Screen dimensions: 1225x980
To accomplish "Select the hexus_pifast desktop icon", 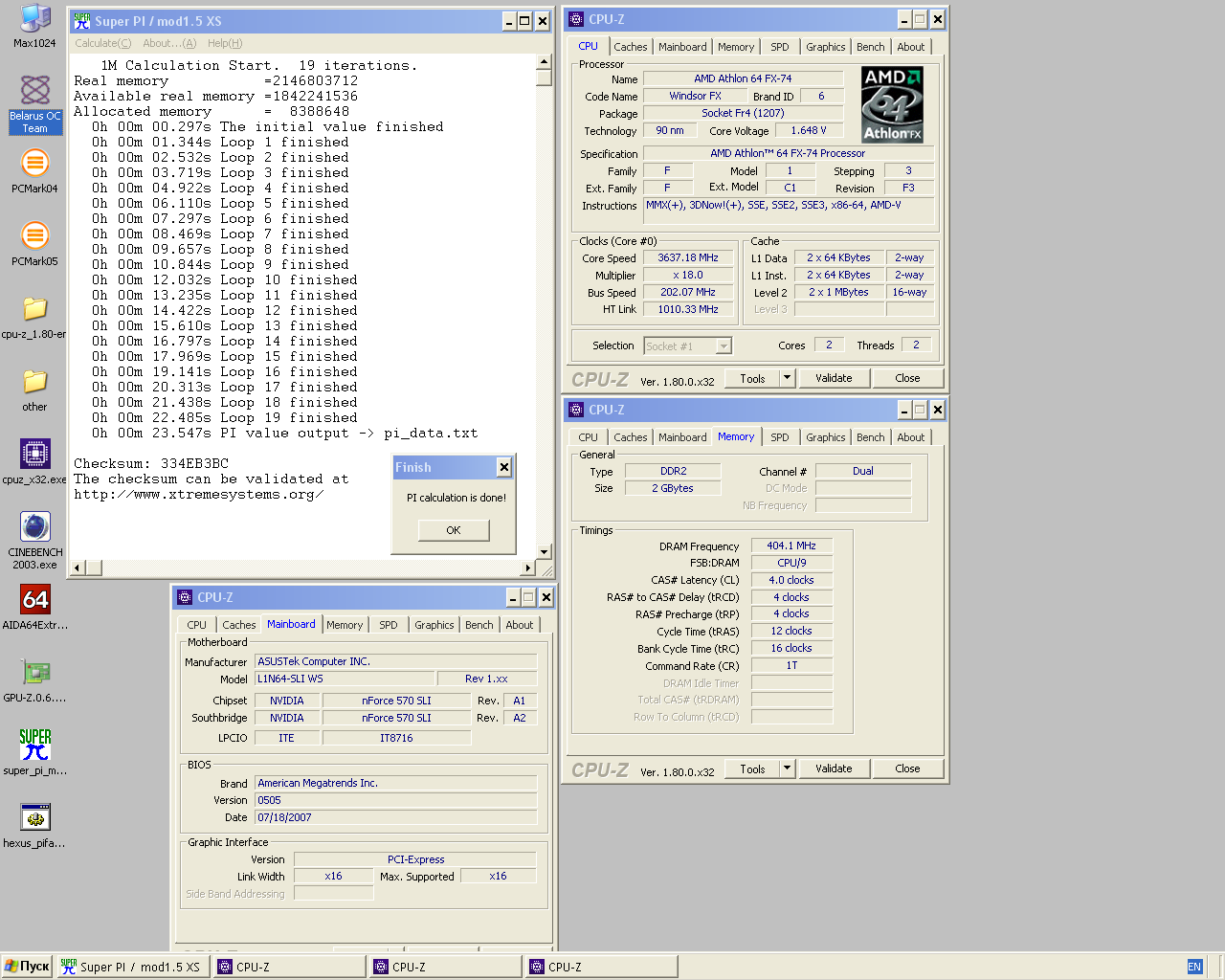I will (34, 826).
